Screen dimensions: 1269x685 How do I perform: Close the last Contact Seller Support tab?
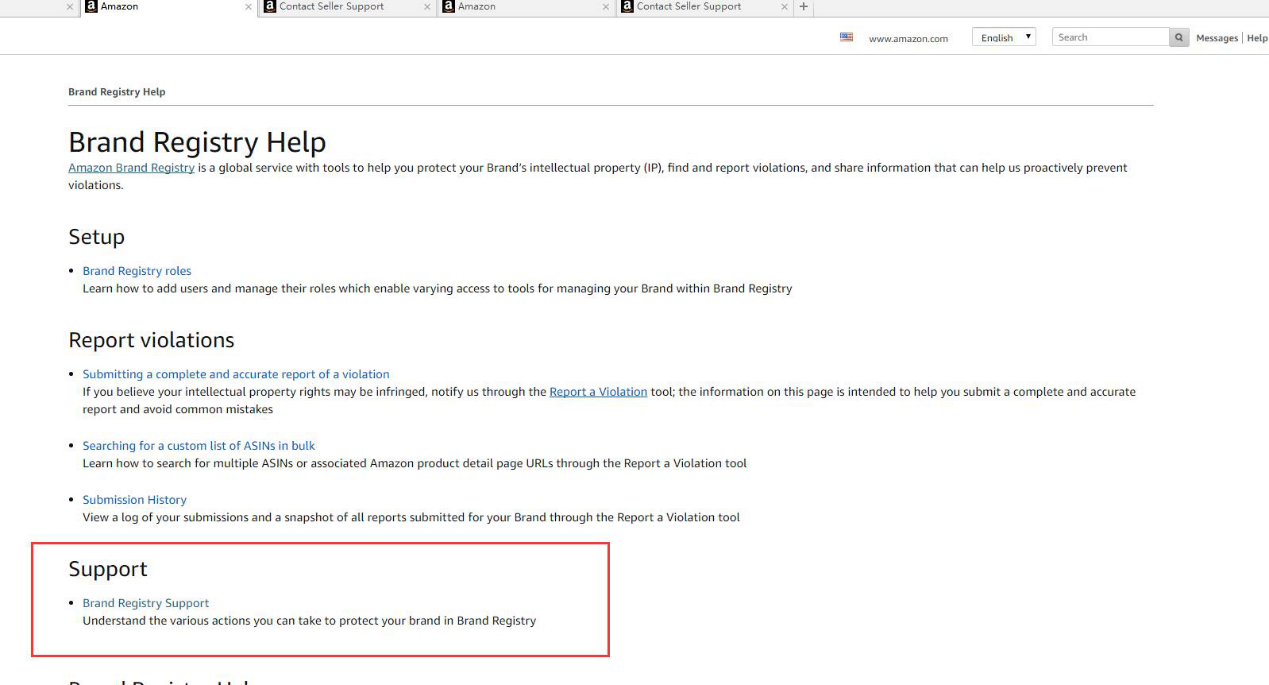(783, 7)
